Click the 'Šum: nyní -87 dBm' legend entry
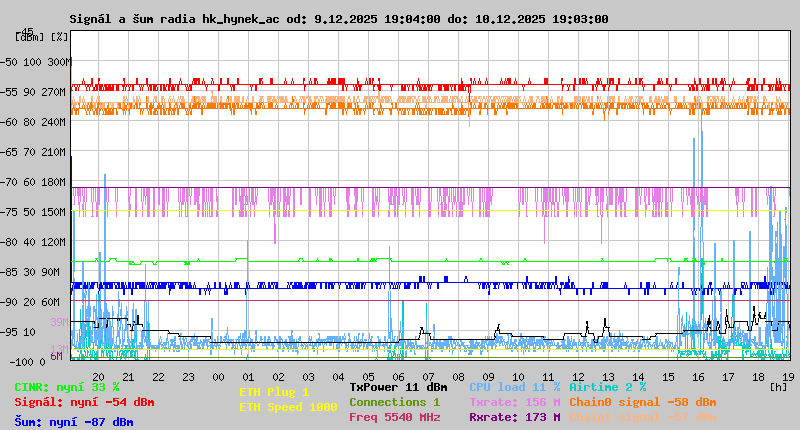Image resolution: width=800 pixels, height=430 pixels. pyautogui.click(x=74, y=422)
